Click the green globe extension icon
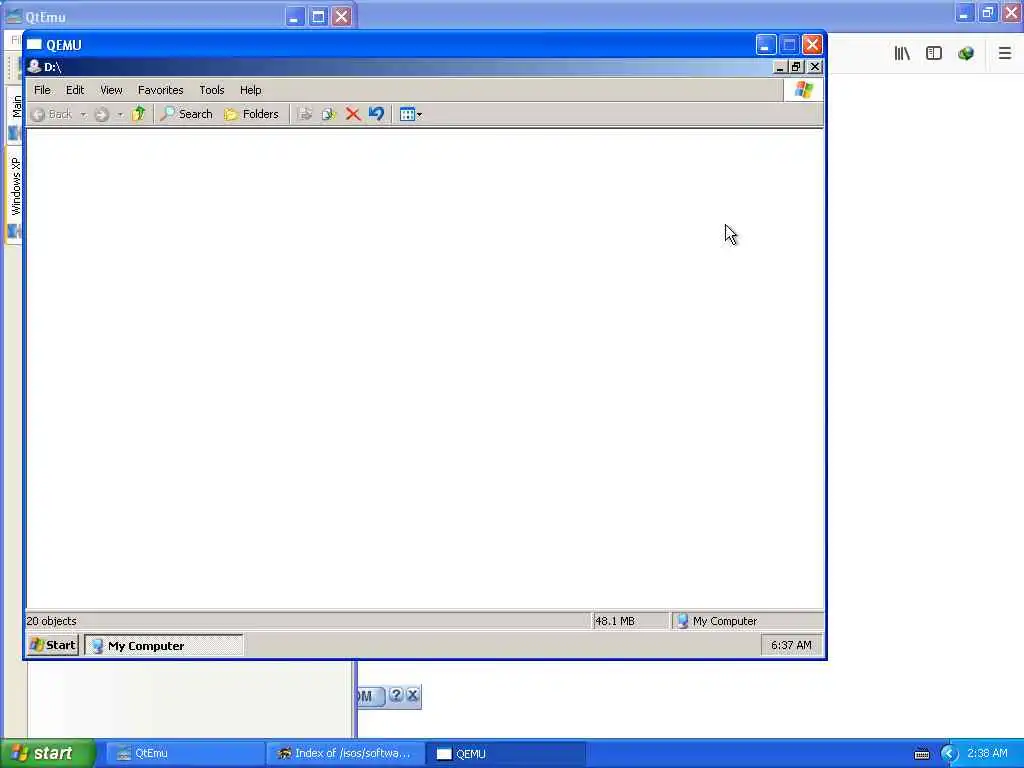The height and width of the screenshot is (768, 1024). coord(966,54)
